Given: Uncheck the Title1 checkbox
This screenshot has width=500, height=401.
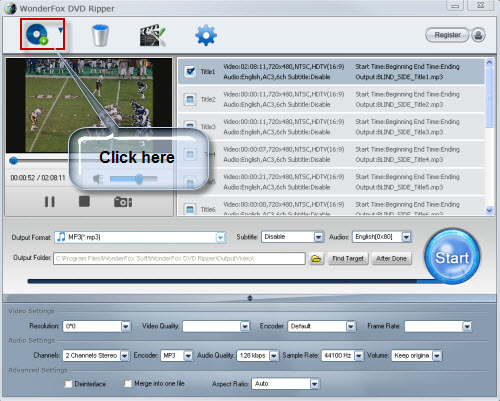Looking at the screenshot, I should 190,71.
